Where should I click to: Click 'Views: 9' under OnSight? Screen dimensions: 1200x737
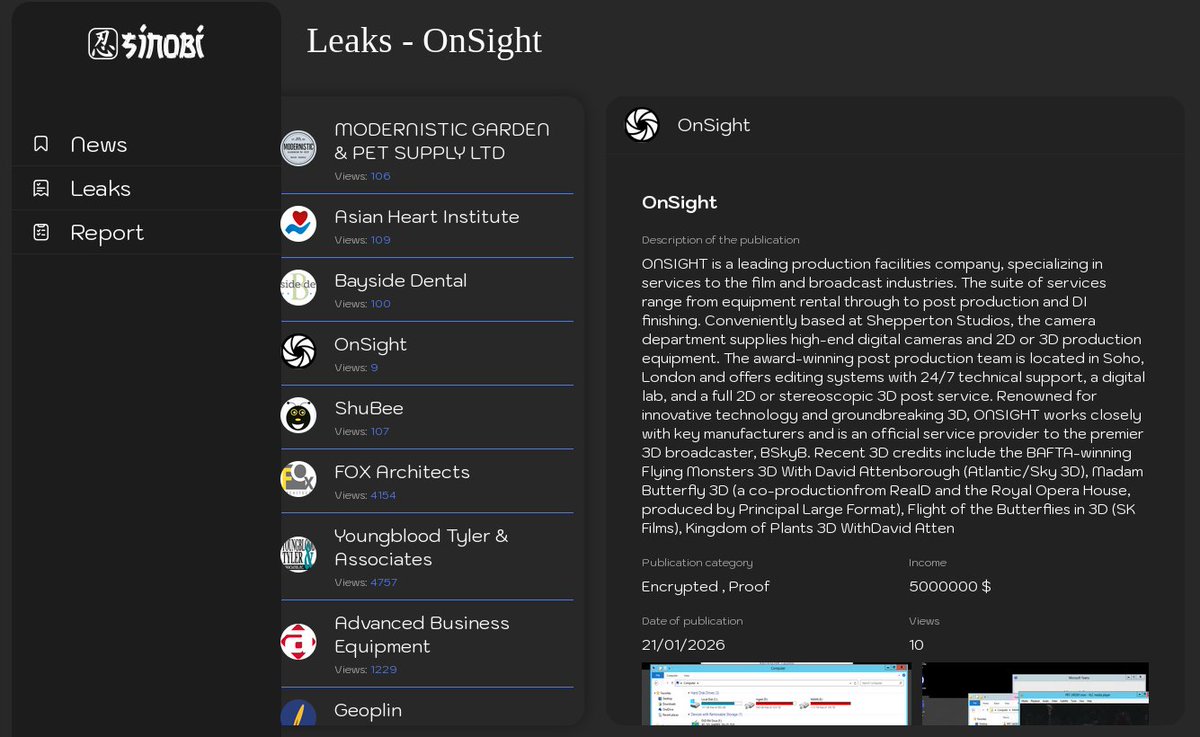click(356, 368)
